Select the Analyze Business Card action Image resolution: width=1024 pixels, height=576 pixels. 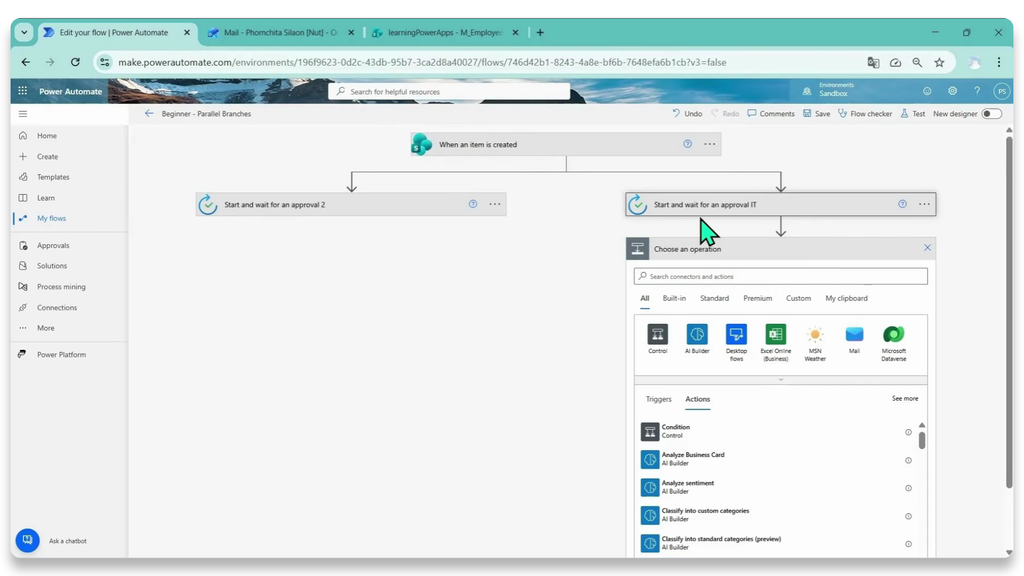click(776, 459)
